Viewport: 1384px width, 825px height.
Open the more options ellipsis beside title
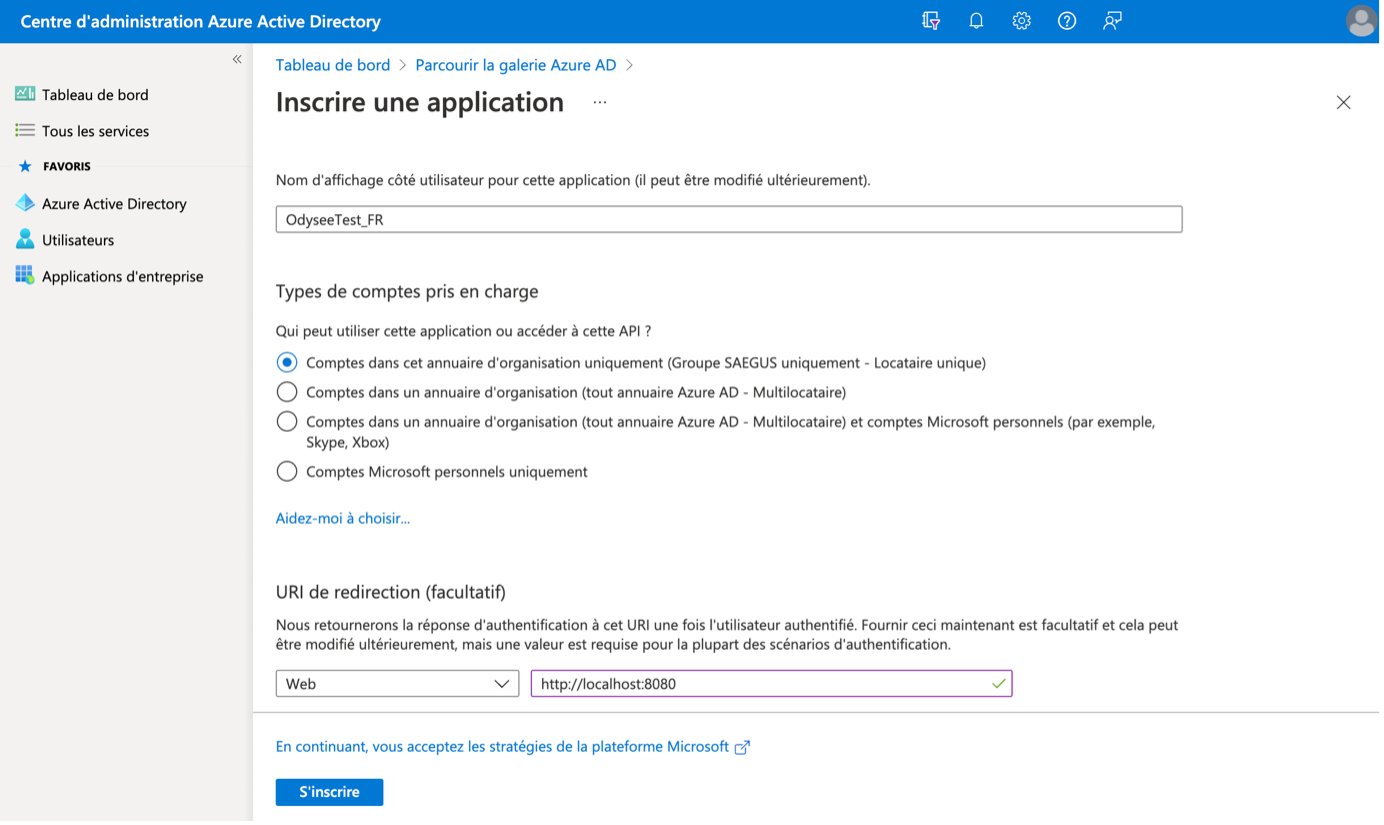[602, 103]
